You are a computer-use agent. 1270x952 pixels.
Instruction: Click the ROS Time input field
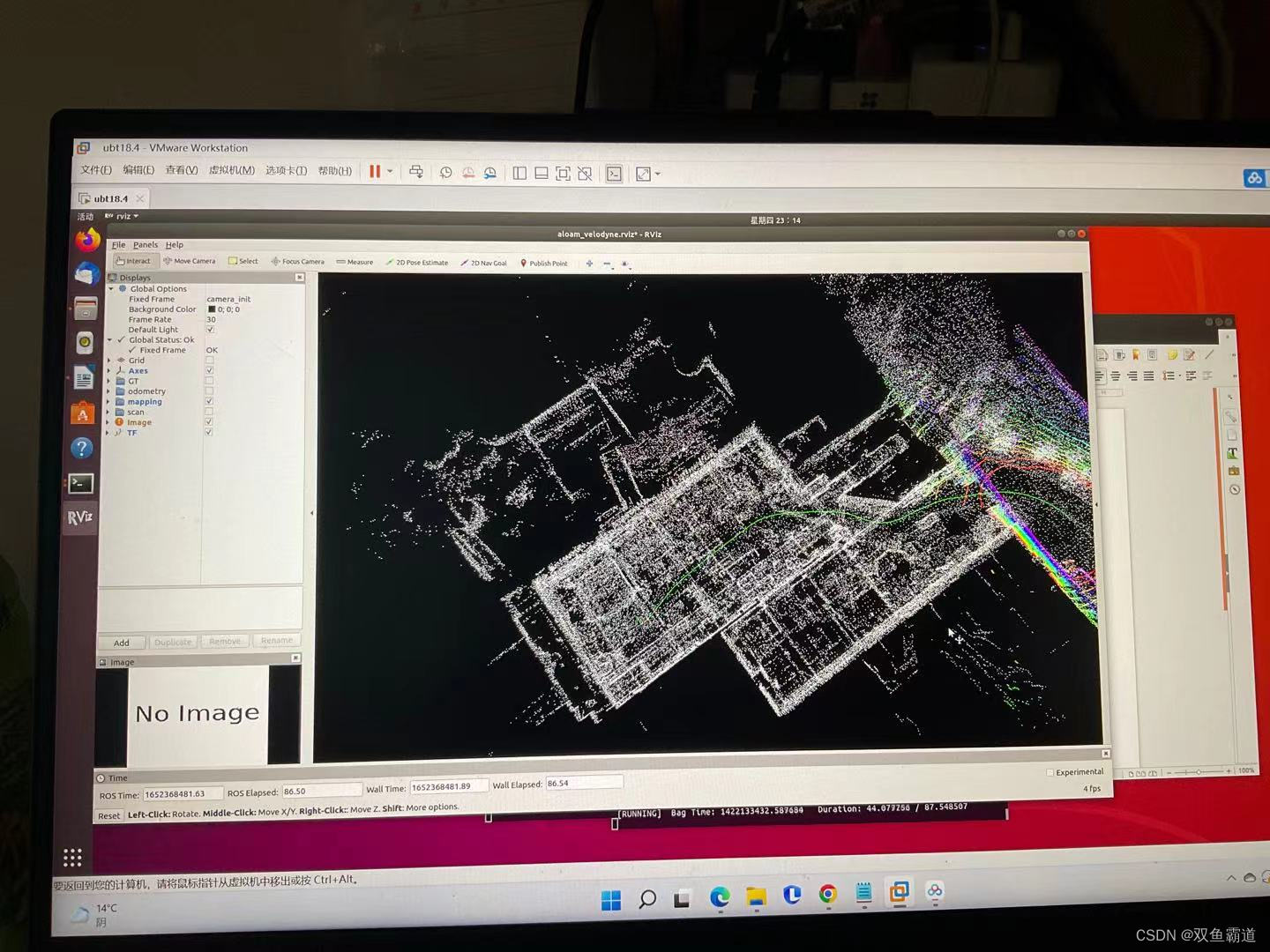(x=182, y=794)
